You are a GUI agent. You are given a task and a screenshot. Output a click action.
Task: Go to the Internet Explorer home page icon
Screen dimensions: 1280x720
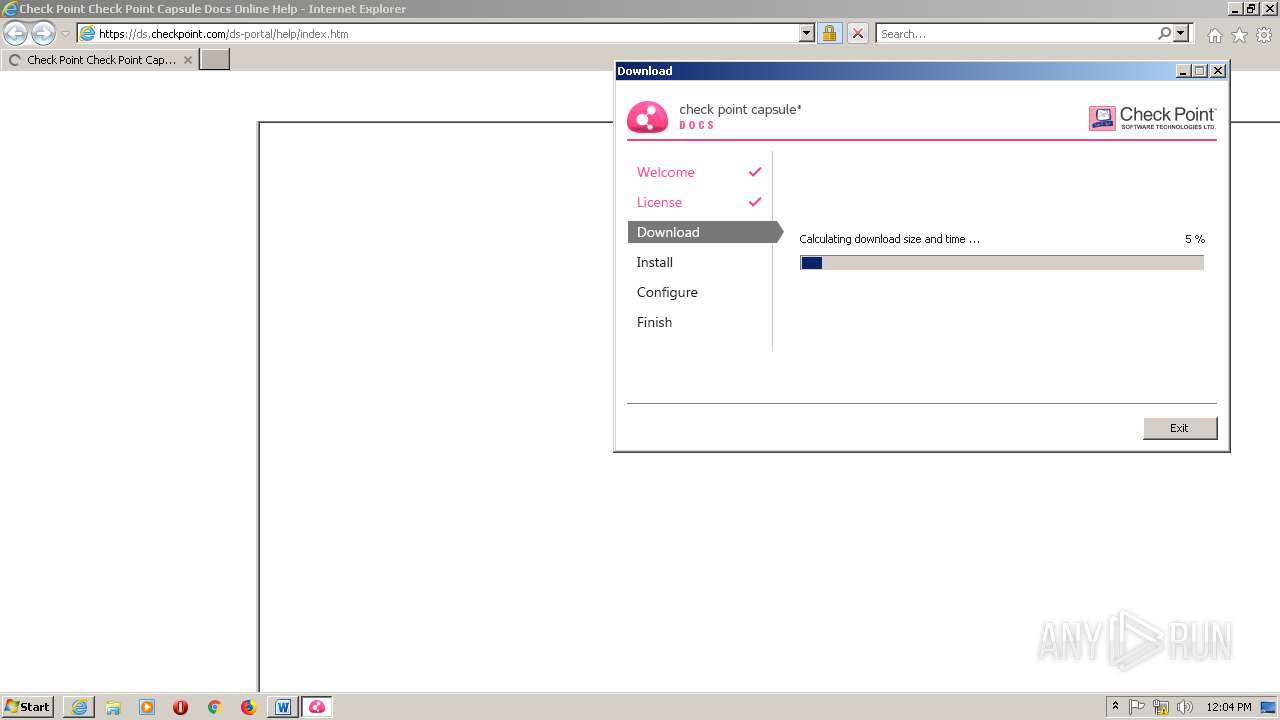[x=1214, y=35]
